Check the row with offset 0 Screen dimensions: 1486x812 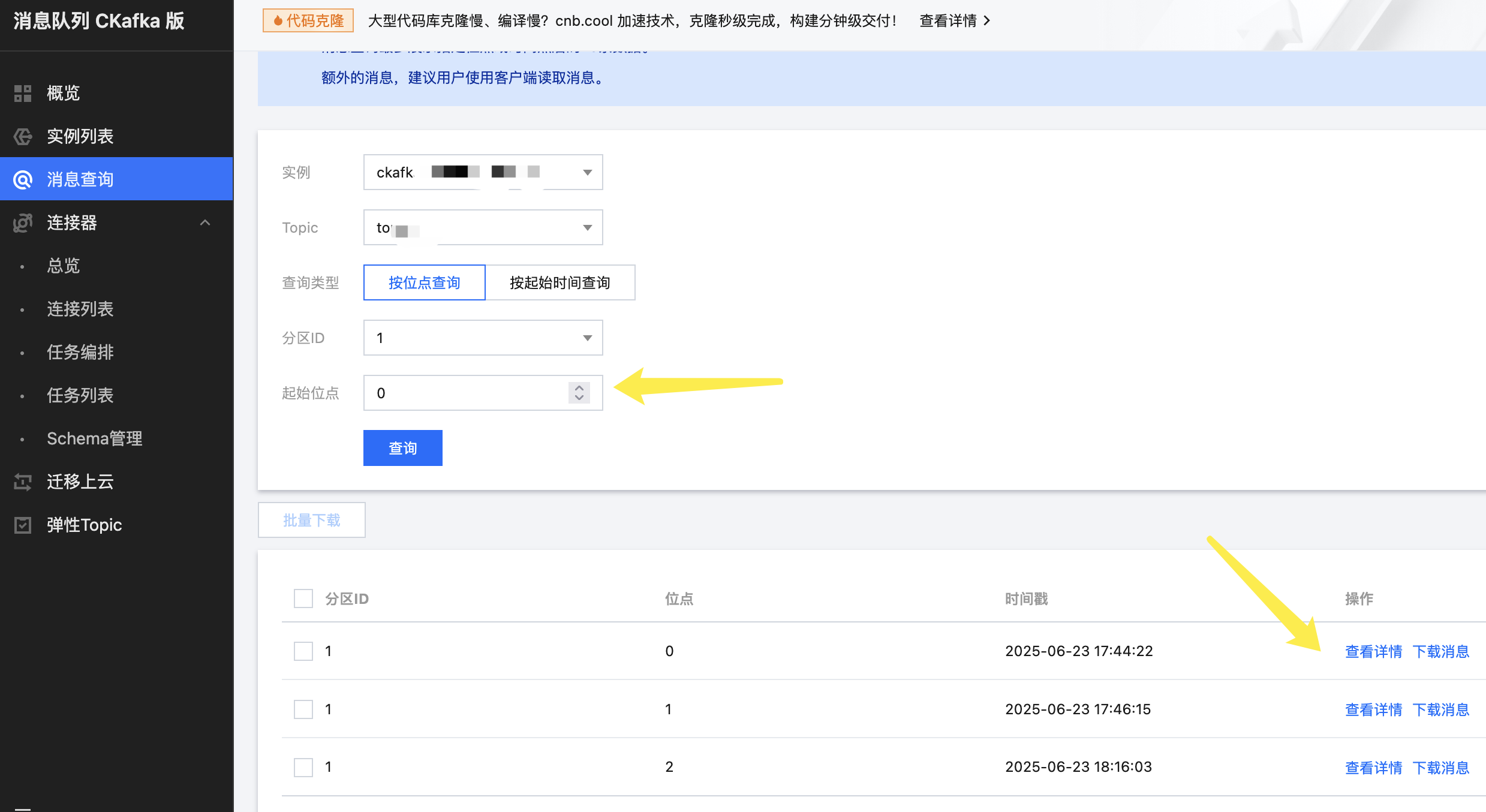coord(303,651)
